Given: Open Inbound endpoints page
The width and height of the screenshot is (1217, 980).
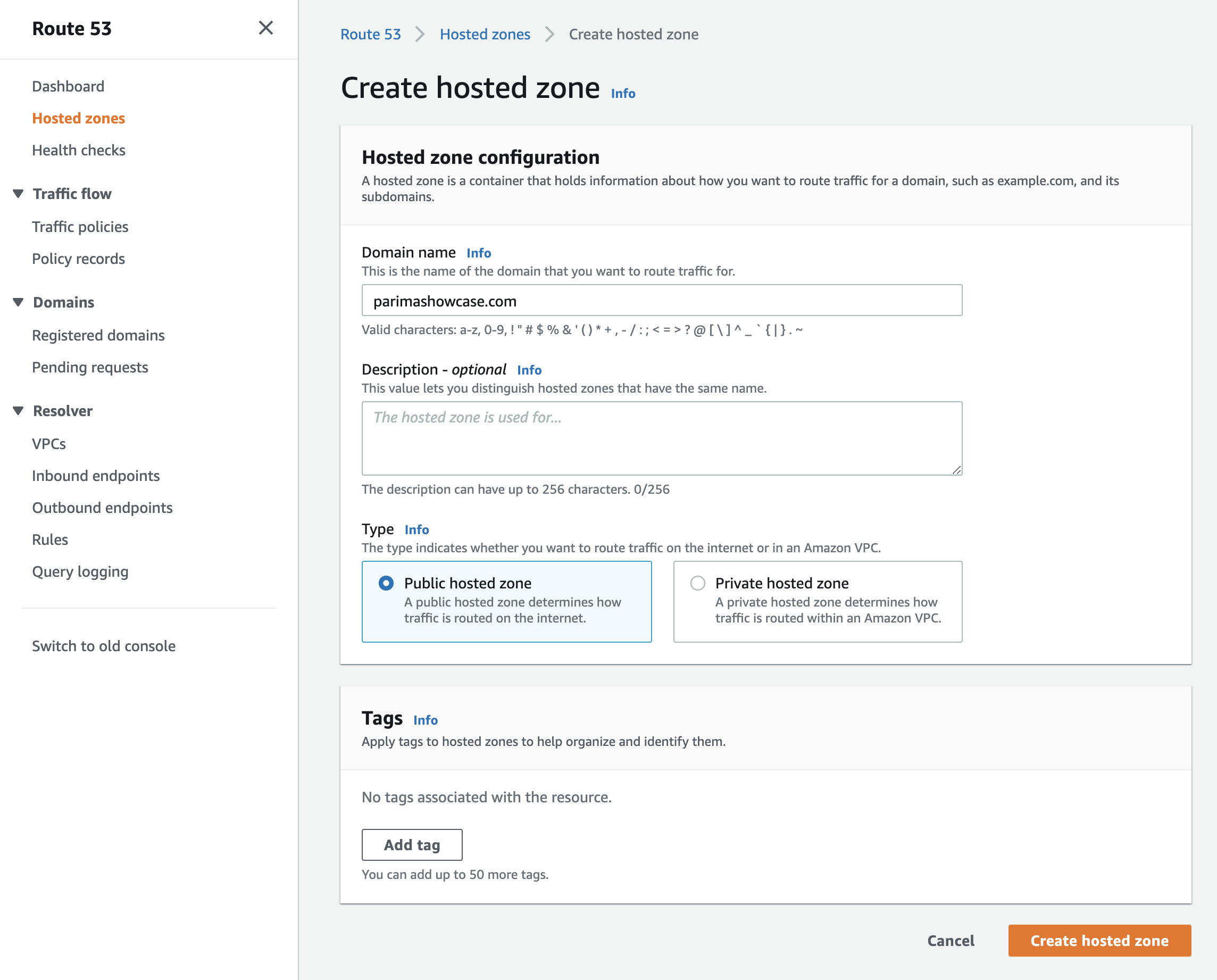Looking at the screenshot, I should click(x=96, y=475).
